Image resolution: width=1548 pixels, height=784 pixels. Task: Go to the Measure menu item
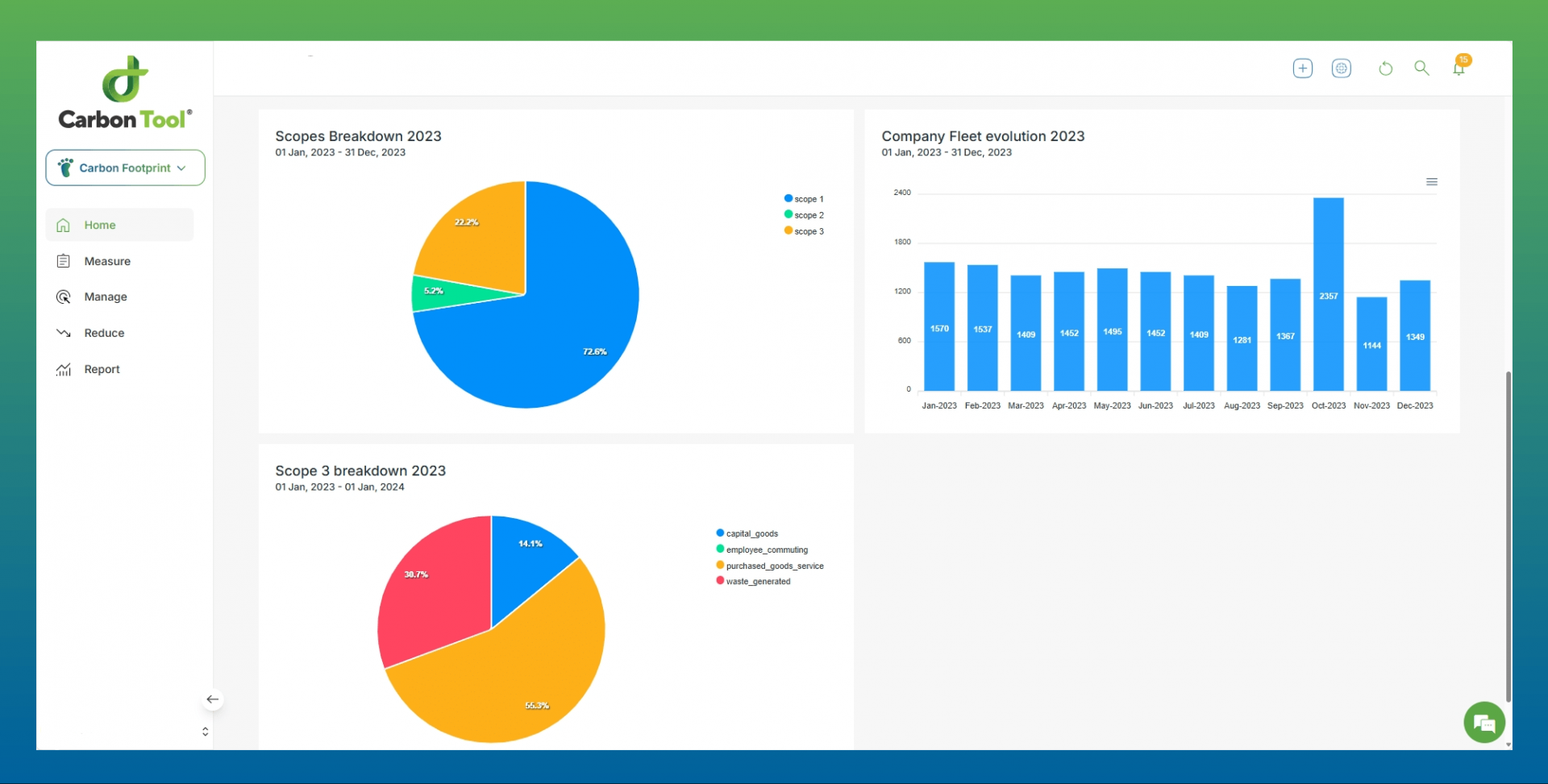(107, 261)
